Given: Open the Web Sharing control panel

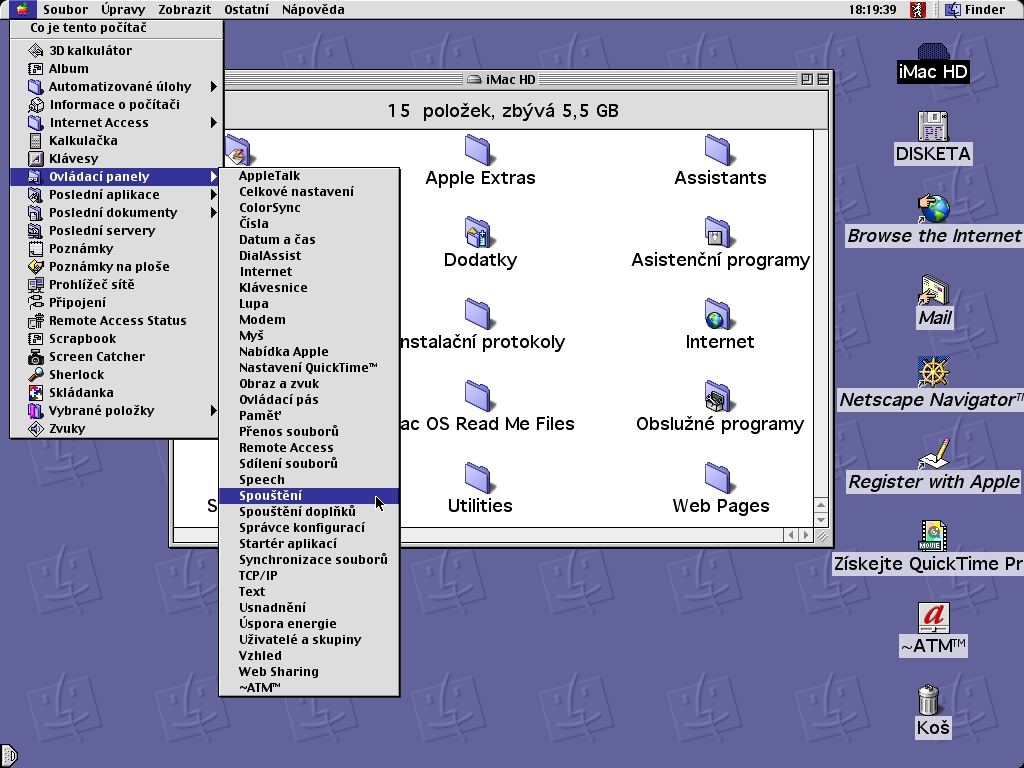Looking at the screenshot, I should [x=309, y=672].
